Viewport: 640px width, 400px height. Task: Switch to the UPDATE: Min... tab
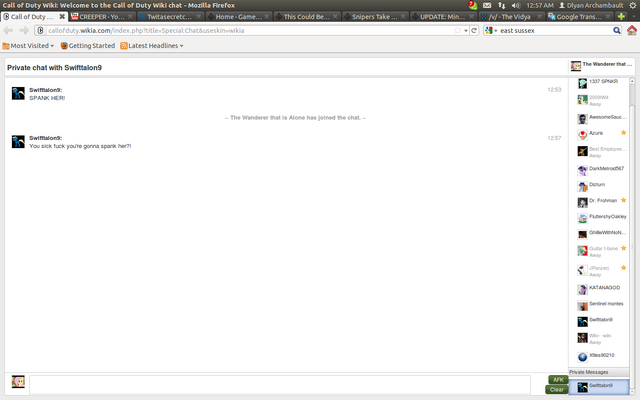443,17
